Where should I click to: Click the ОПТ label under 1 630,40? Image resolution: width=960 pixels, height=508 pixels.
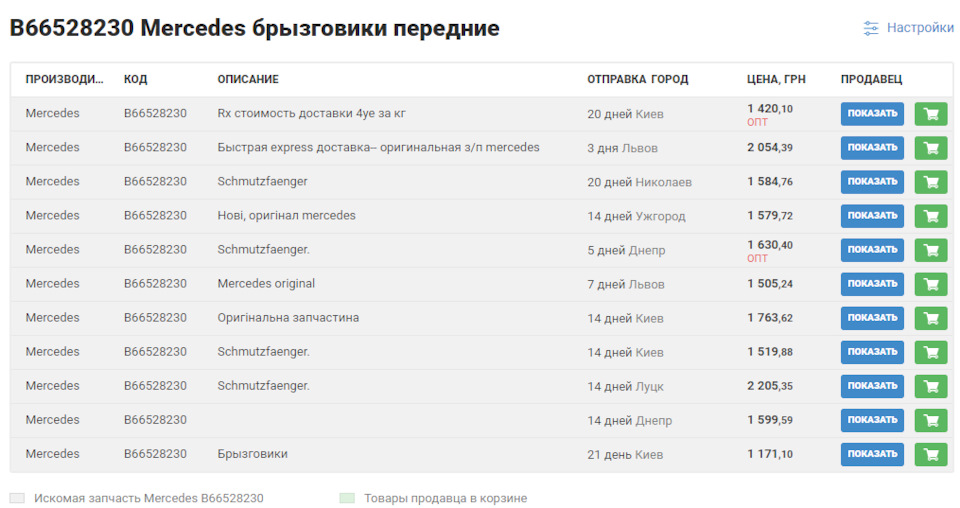pyautogui.click(x=757, y=258)
